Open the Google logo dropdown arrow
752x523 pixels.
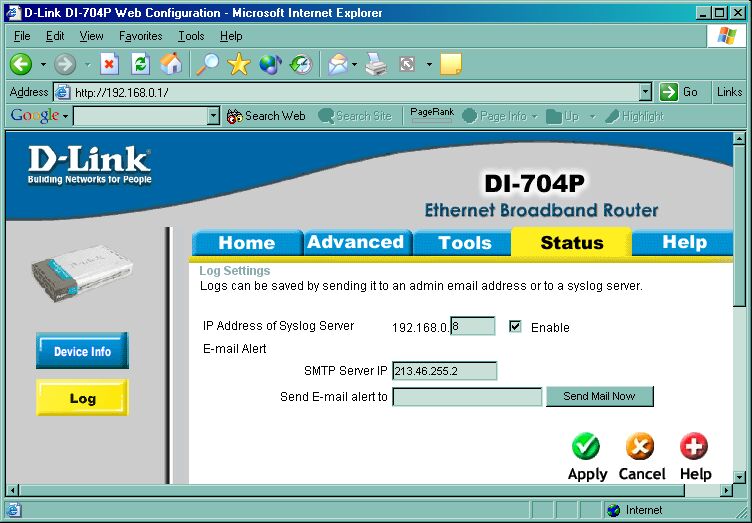[x=65, y=116]
